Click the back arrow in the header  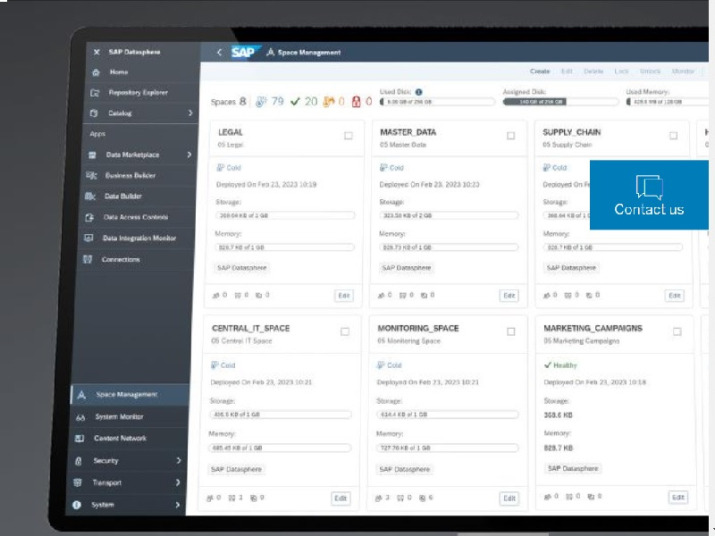click(x=219, y=52)
